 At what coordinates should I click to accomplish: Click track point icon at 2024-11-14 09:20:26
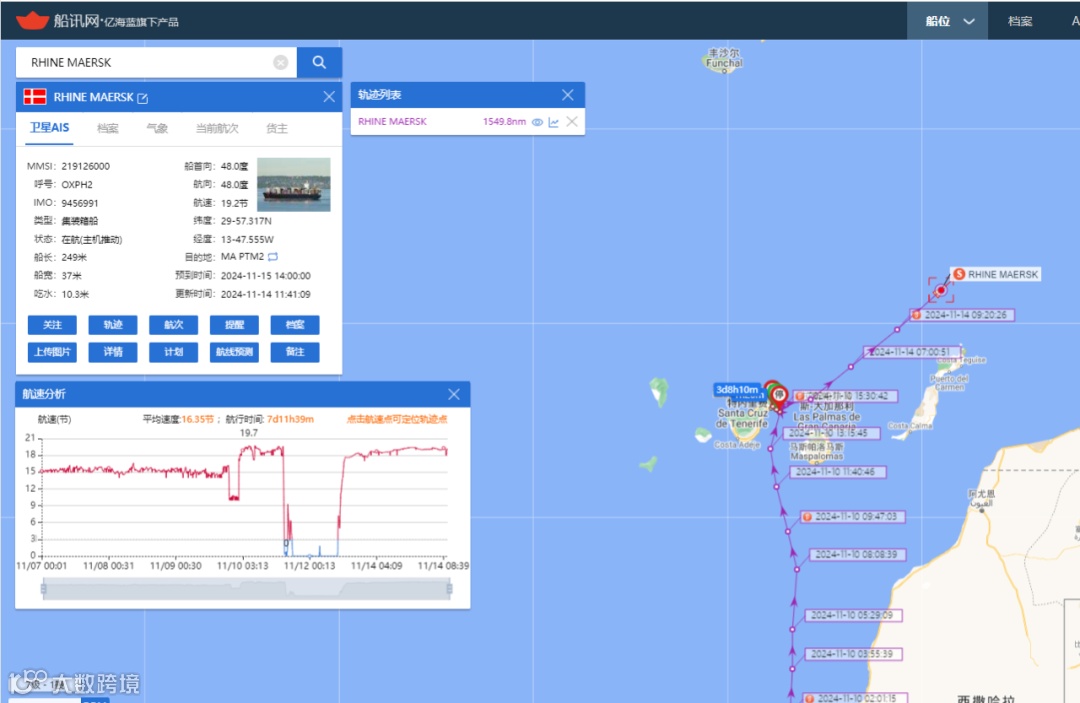[916, 315]
